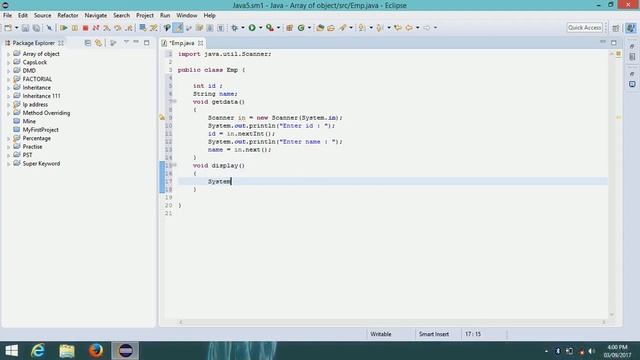640x360 pixels.
Task: Toggle the Java perspective button
Action: pyautogui.click(x=631, y=28)
